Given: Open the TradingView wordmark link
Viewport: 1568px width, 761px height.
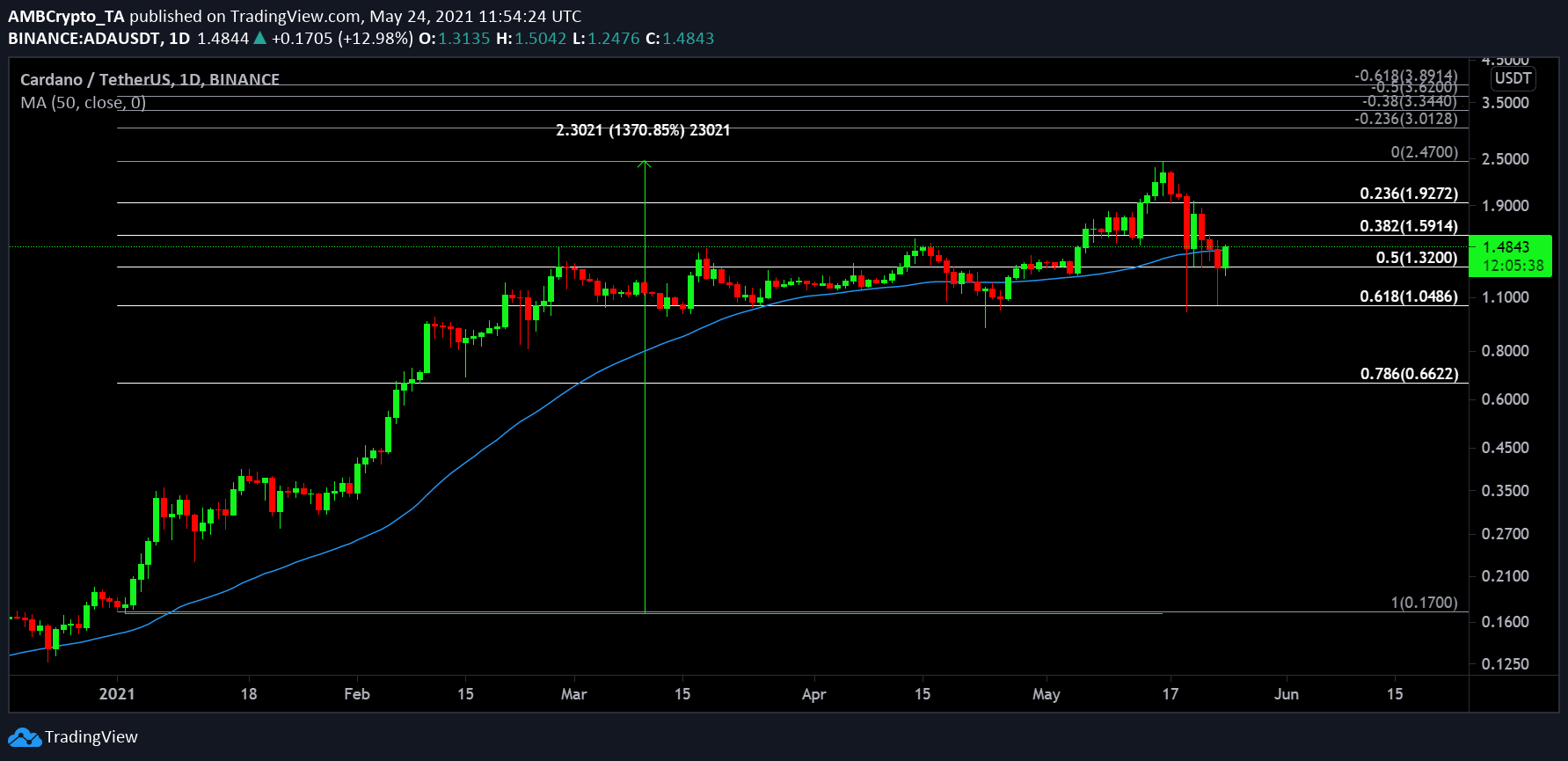Looking at the screenshot, I should tap(91, 737).
